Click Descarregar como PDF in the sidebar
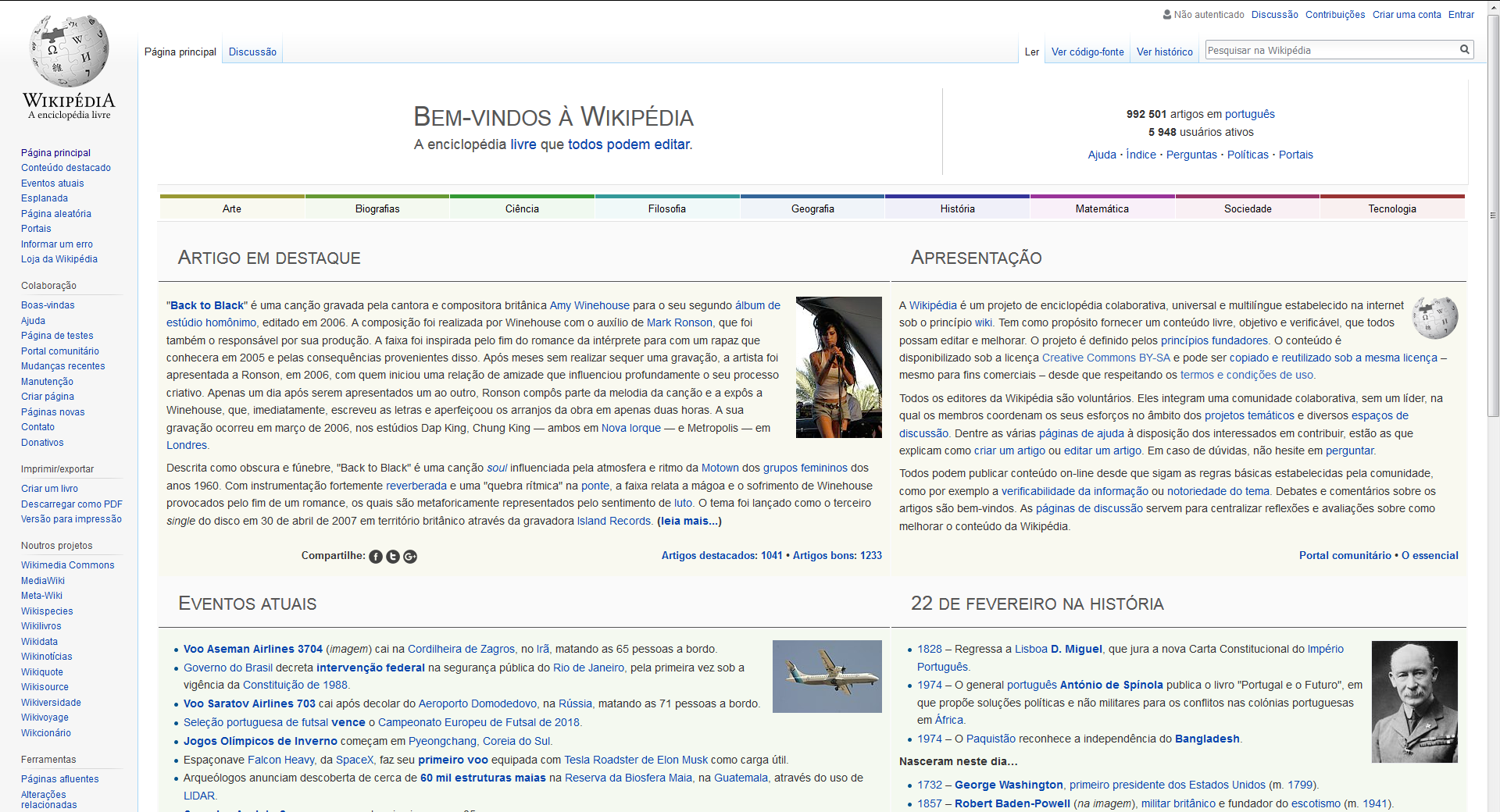The image size is (1500, 812). [x=72, y=504]
